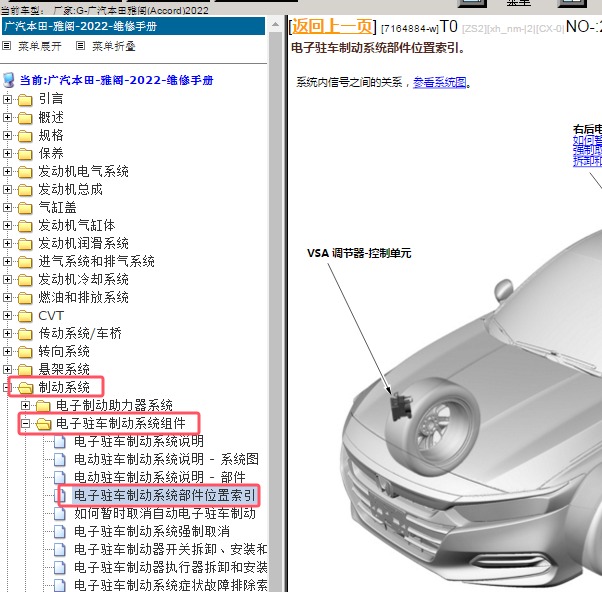Image resolution: width=602 pixels, height=592 pixels.
Task: Select the 发动机润滑系统 folder label
Action: (83, 244)
